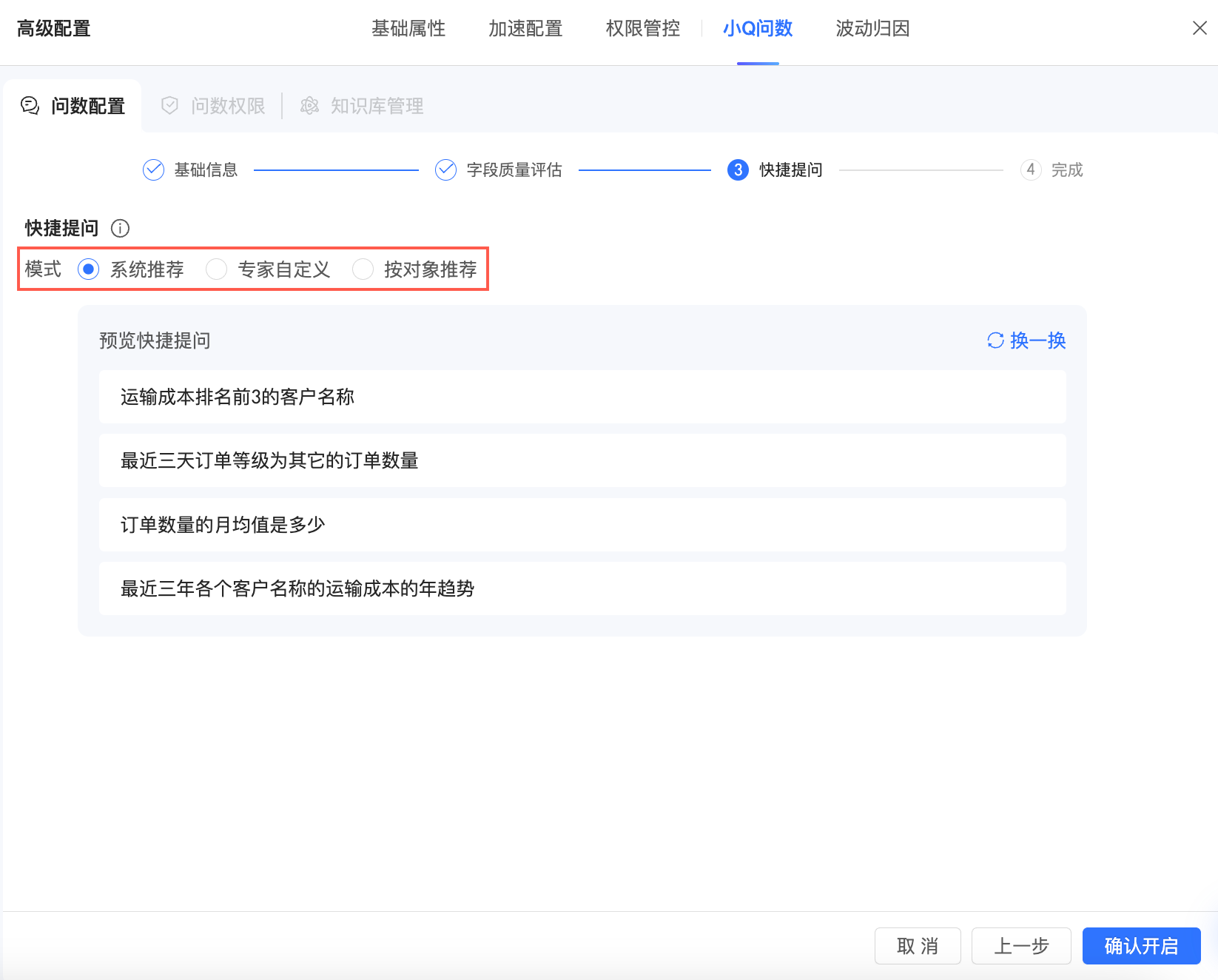Select question 最近三天订单等级为其它的订单数量
This screenshot has height=980, width=1218.
(582, 460)
